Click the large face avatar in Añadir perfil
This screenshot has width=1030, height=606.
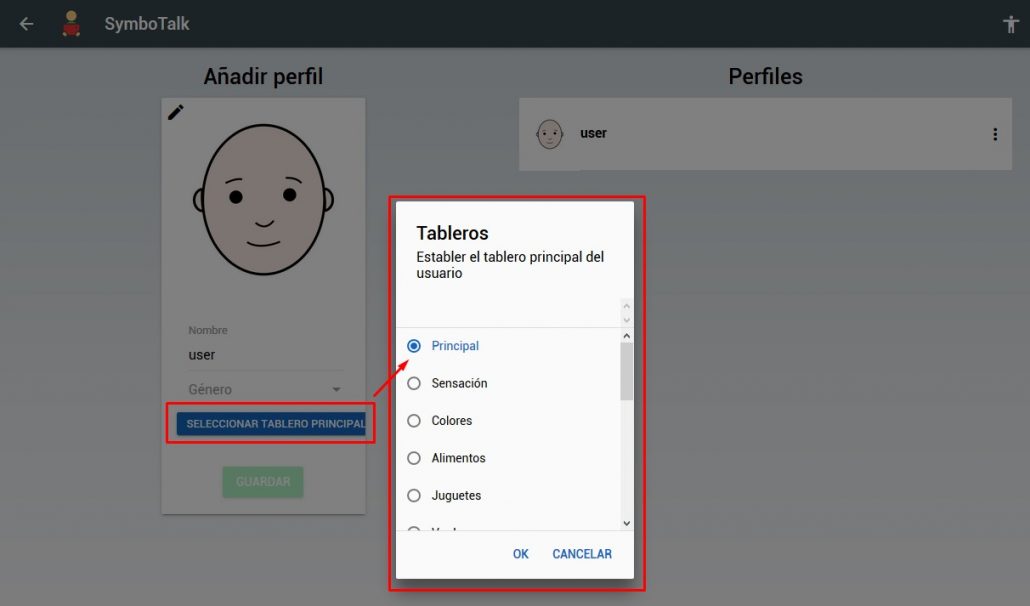(262, 199)
